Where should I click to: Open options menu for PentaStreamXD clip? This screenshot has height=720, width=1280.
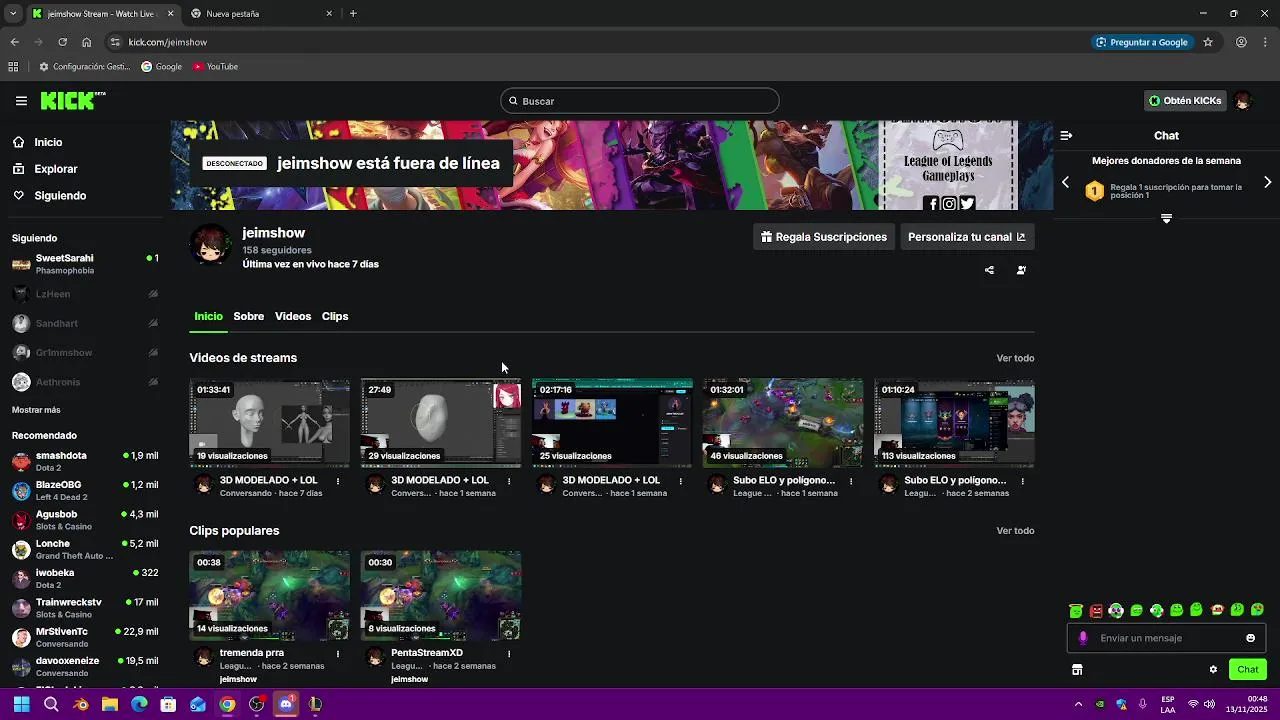pyautogui.click(x=509, y=654)
